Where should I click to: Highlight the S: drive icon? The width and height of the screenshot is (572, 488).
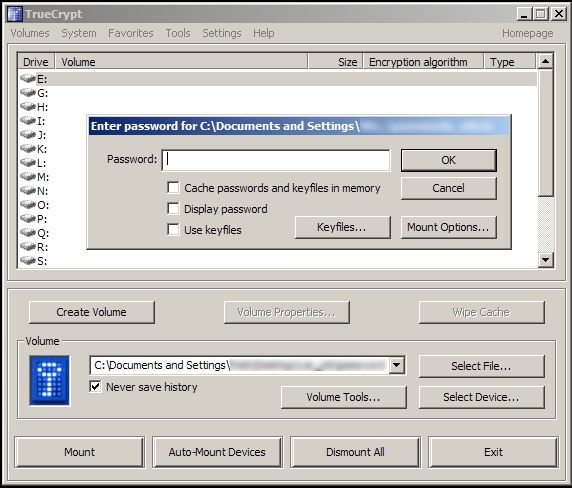[28, 260]
